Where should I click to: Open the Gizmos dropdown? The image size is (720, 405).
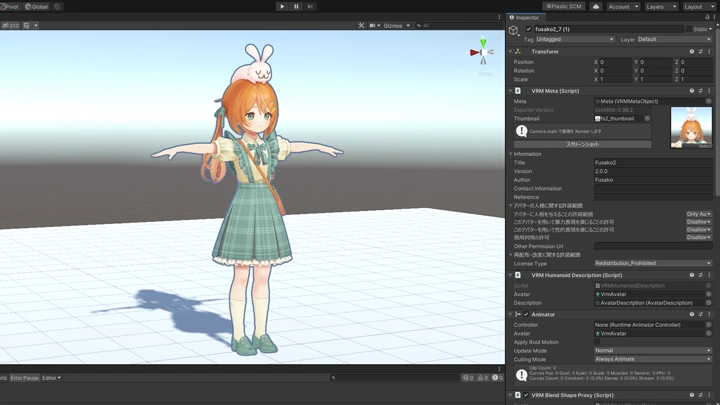(x=397, y=26)
